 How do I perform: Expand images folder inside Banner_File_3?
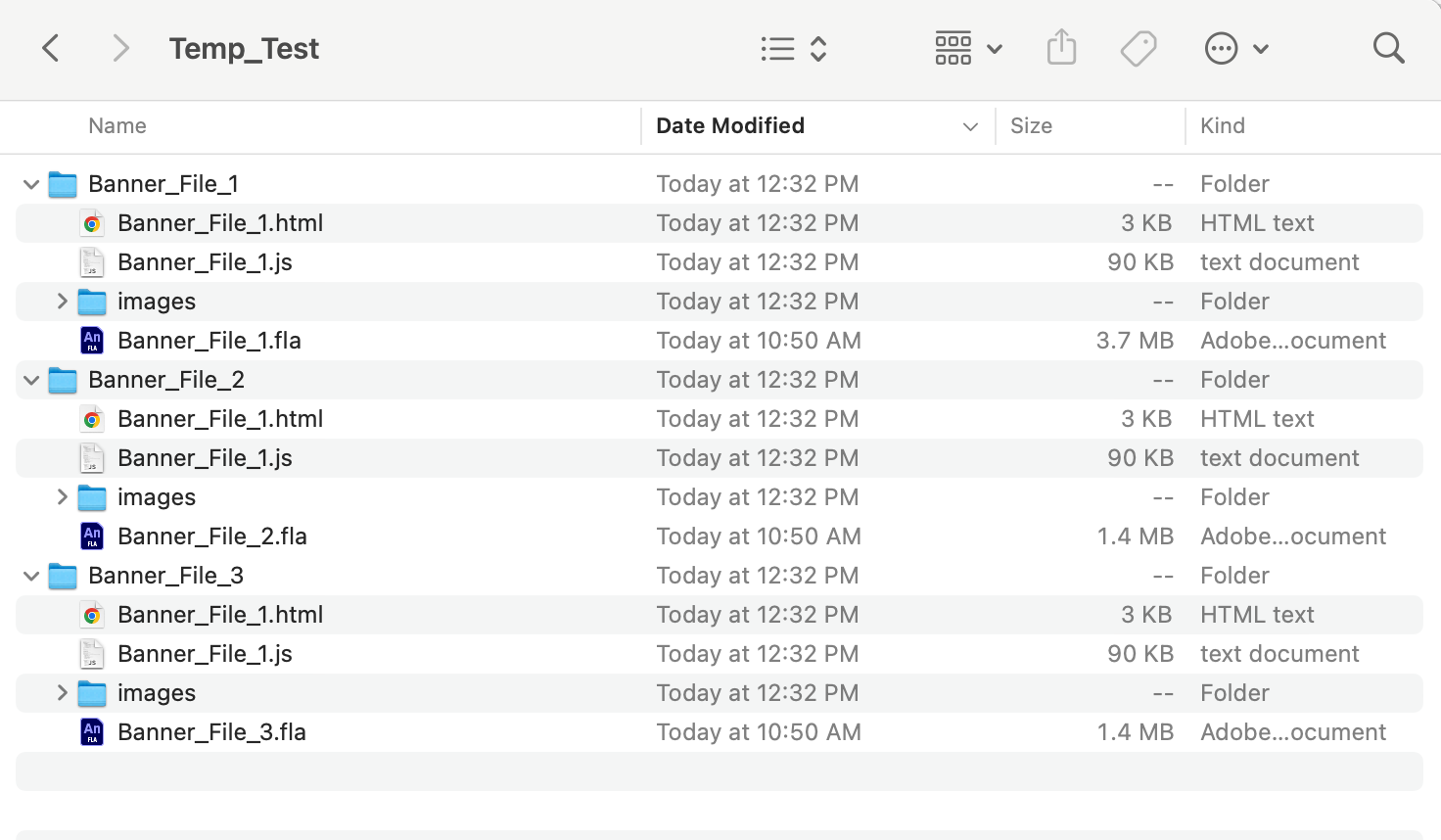[62, 693]
